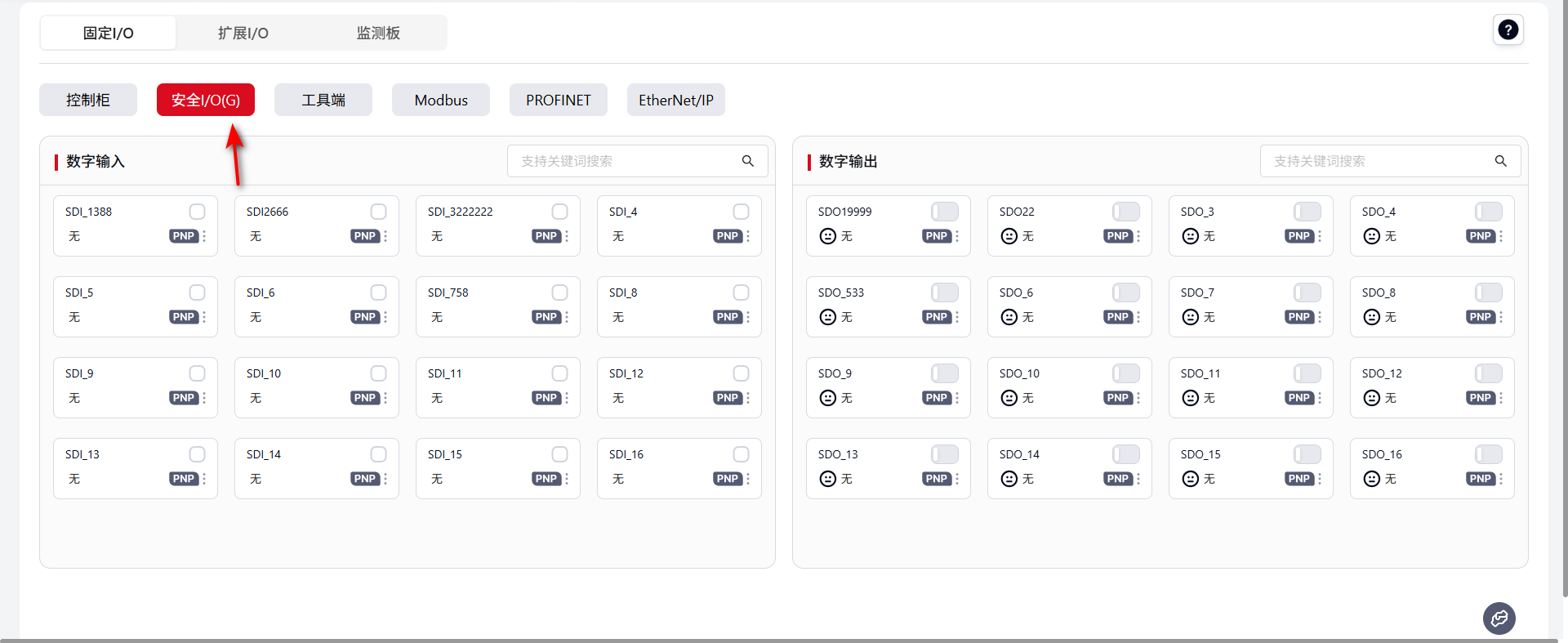Toggle the SDI_4 input indicator
Image resolution: width=1568 pixels, height=643 pixels.
click(x=741, y=212)
